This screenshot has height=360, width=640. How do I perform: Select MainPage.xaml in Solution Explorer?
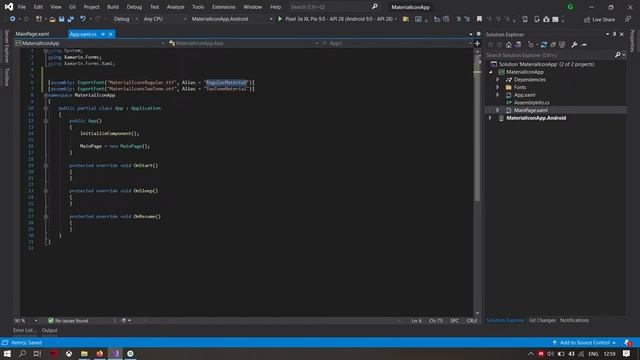tap(531, 110)
